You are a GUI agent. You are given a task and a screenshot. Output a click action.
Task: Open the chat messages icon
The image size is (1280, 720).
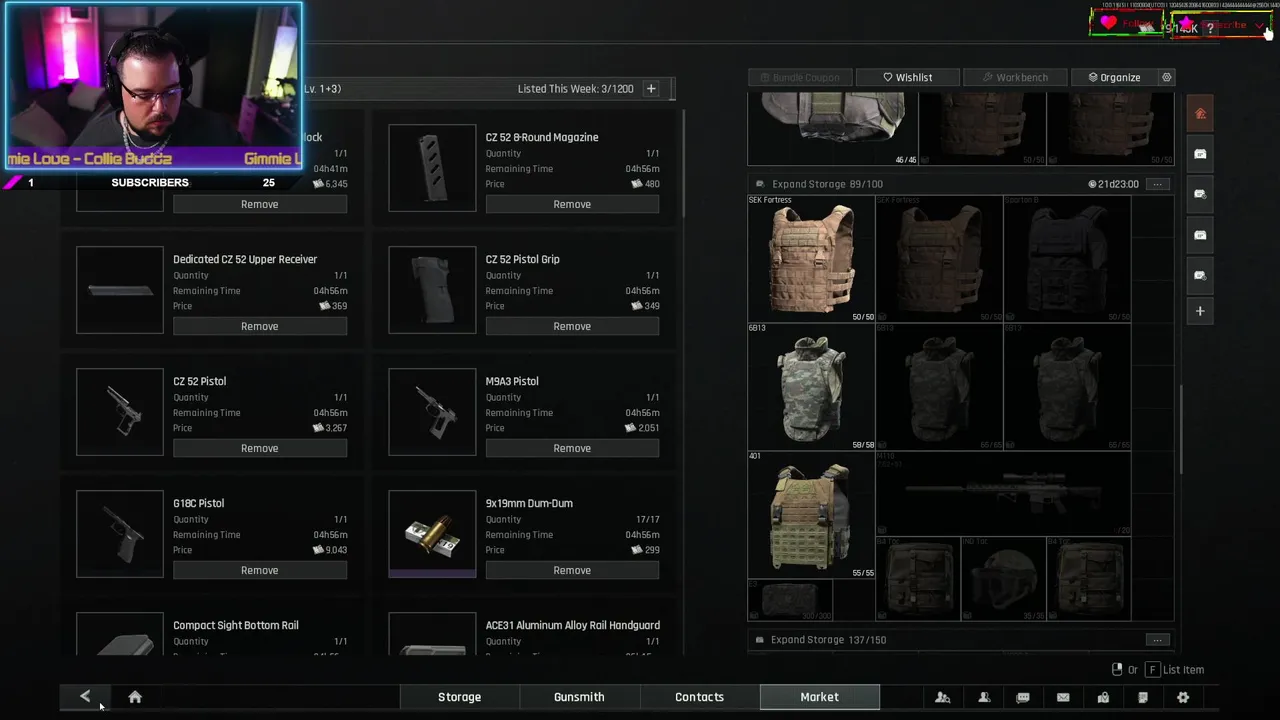coord(1023,697)
